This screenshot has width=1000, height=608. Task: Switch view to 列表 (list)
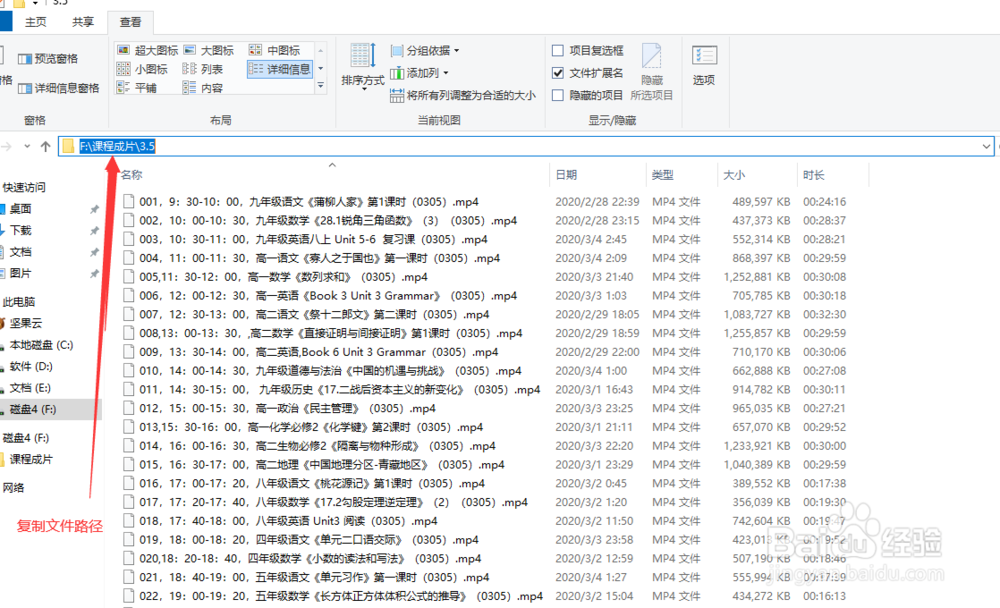pos(207,68)
